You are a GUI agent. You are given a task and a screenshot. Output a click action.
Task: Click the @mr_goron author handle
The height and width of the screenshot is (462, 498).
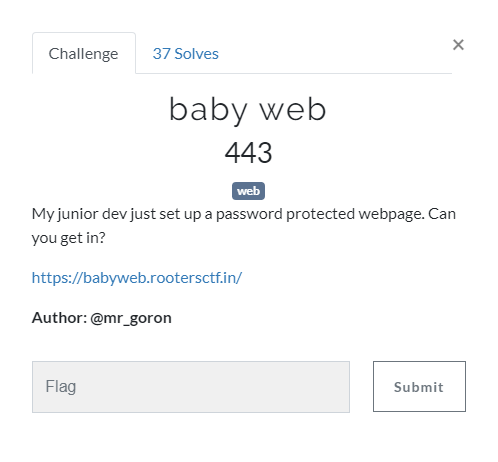tap(131, 318)
